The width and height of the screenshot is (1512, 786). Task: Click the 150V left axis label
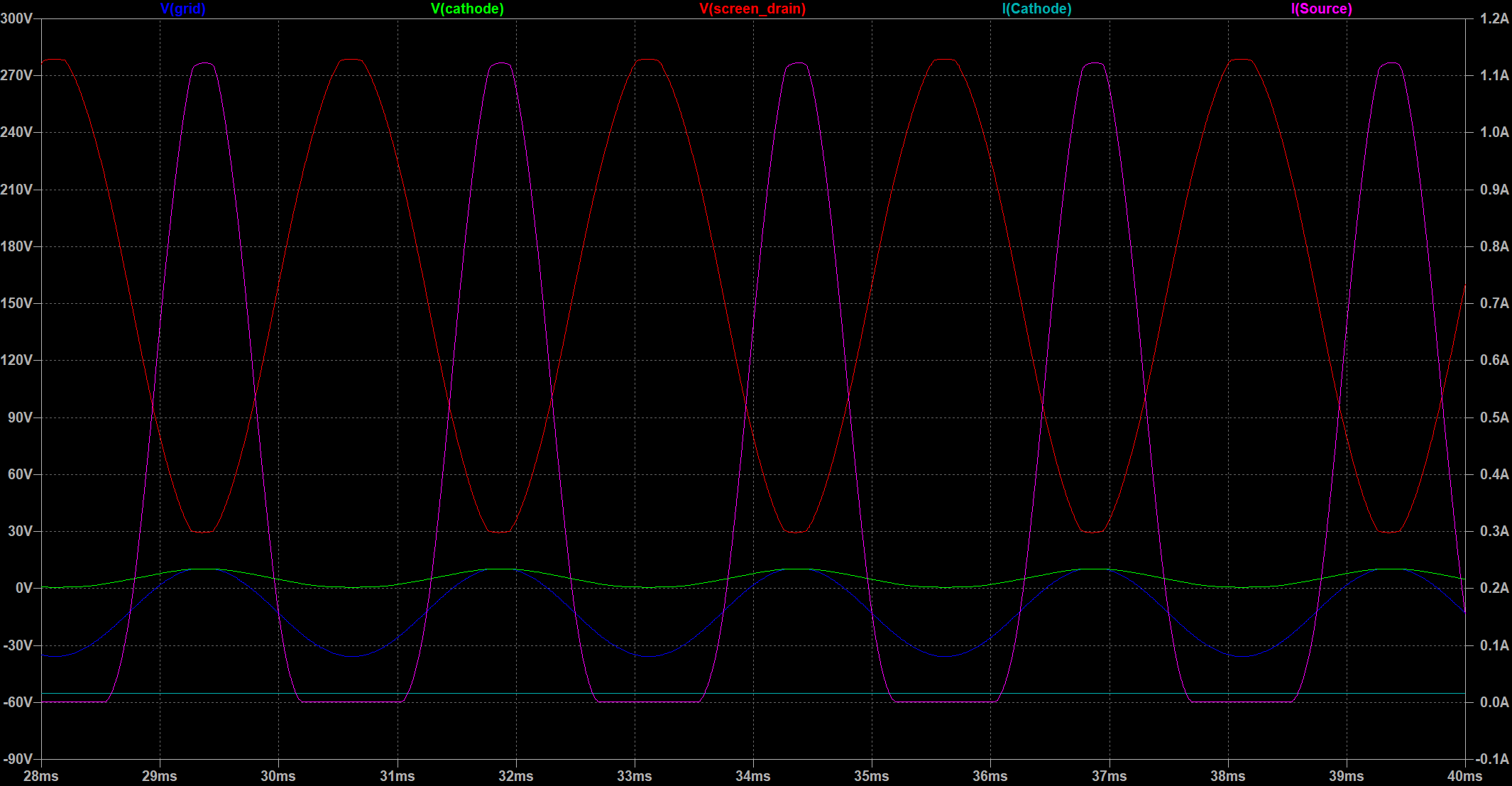tap(16, 303)
